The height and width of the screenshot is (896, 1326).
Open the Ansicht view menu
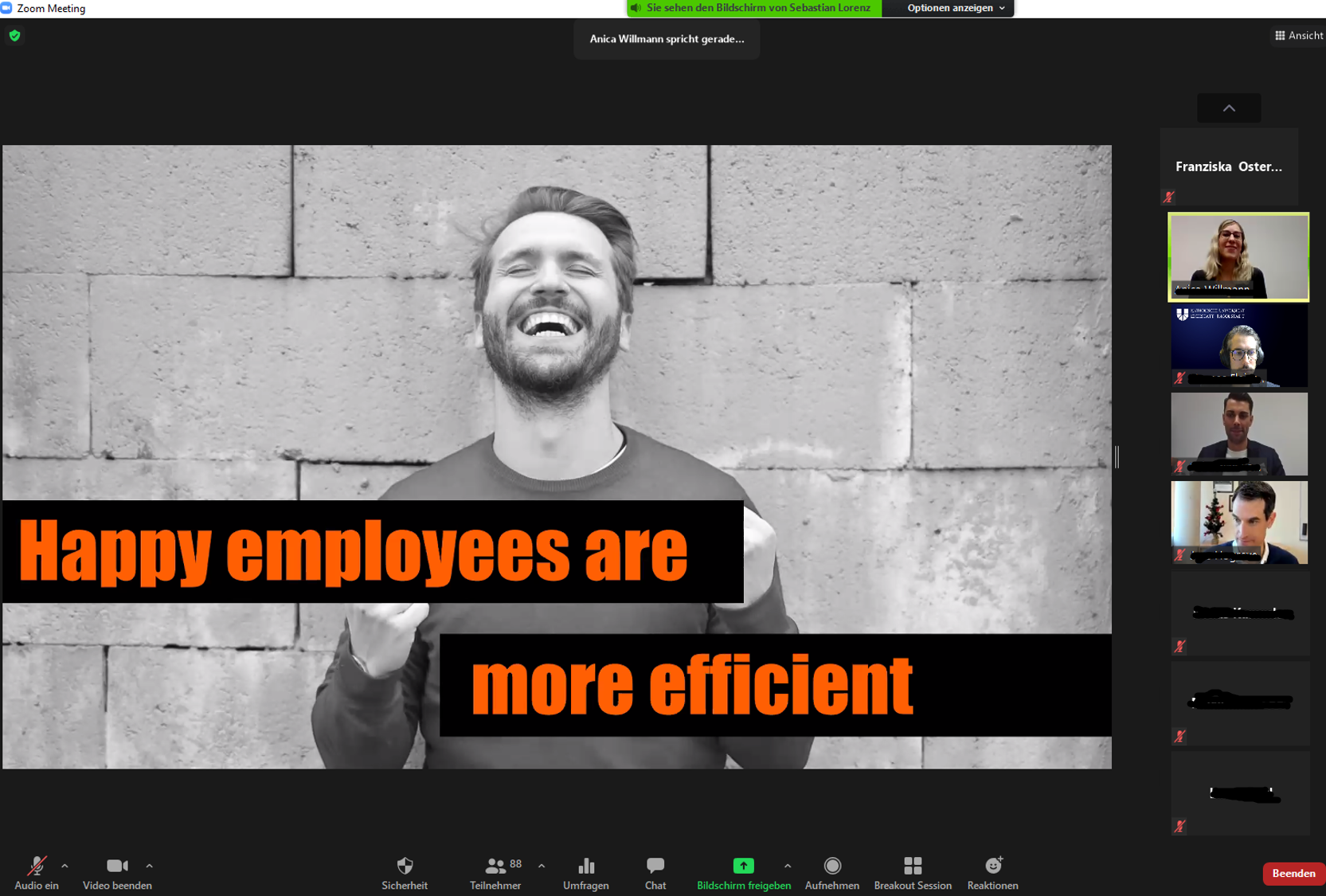(x=1299, y=36)
